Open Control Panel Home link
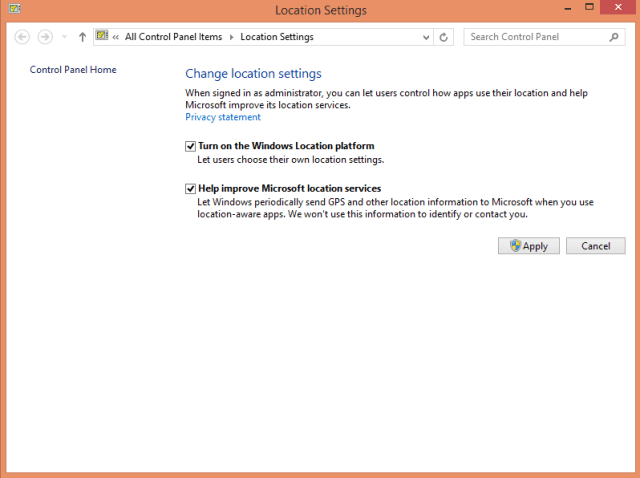 tap(73, 70)
